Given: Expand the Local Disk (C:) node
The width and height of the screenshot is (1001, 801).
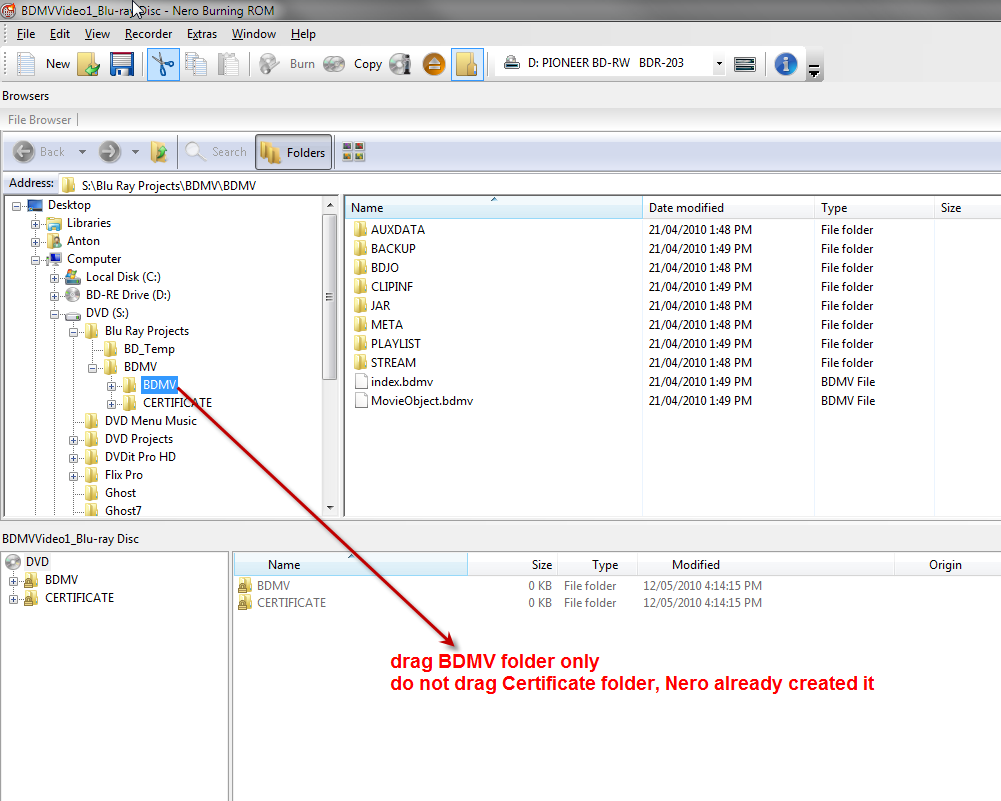Looking at the screenshot, I should pyautogui.click(x=55, y=278).
